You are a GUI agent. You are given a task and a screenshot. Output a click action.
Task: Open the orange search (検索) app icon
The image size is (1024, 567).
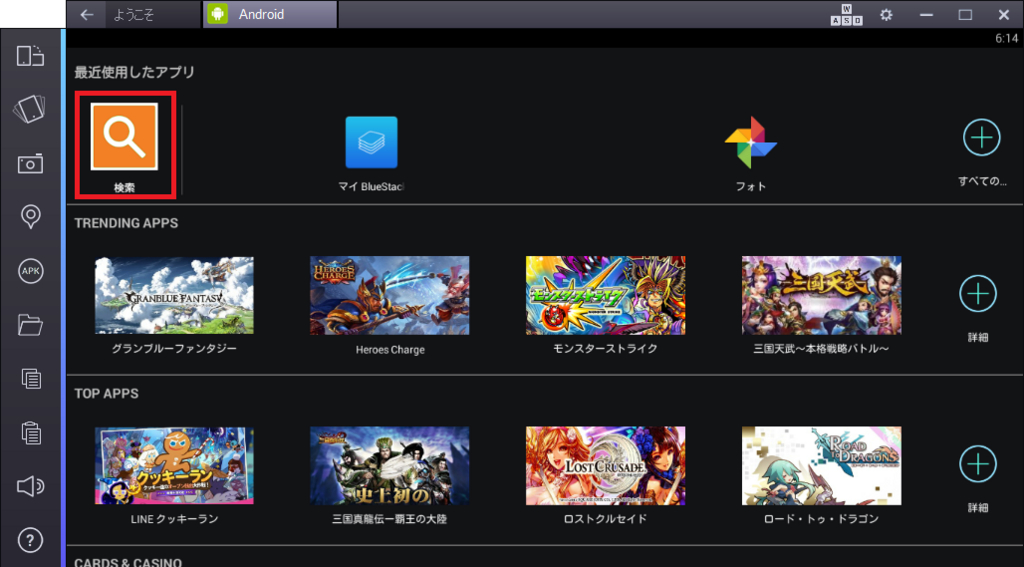click(x=124, y=137)
